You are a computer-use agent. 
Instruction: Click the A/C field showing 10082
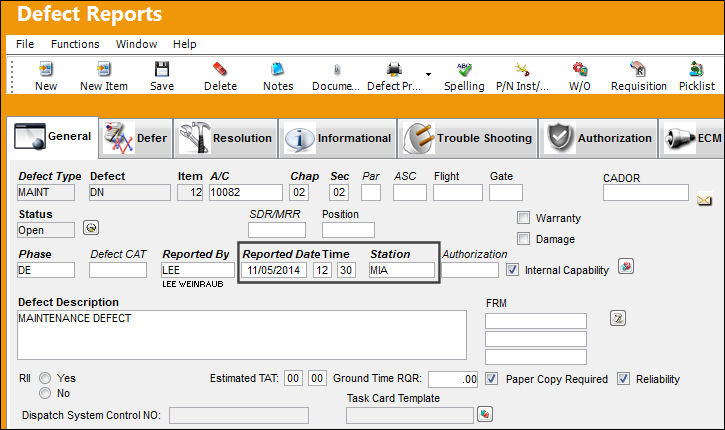pos(246,192)
